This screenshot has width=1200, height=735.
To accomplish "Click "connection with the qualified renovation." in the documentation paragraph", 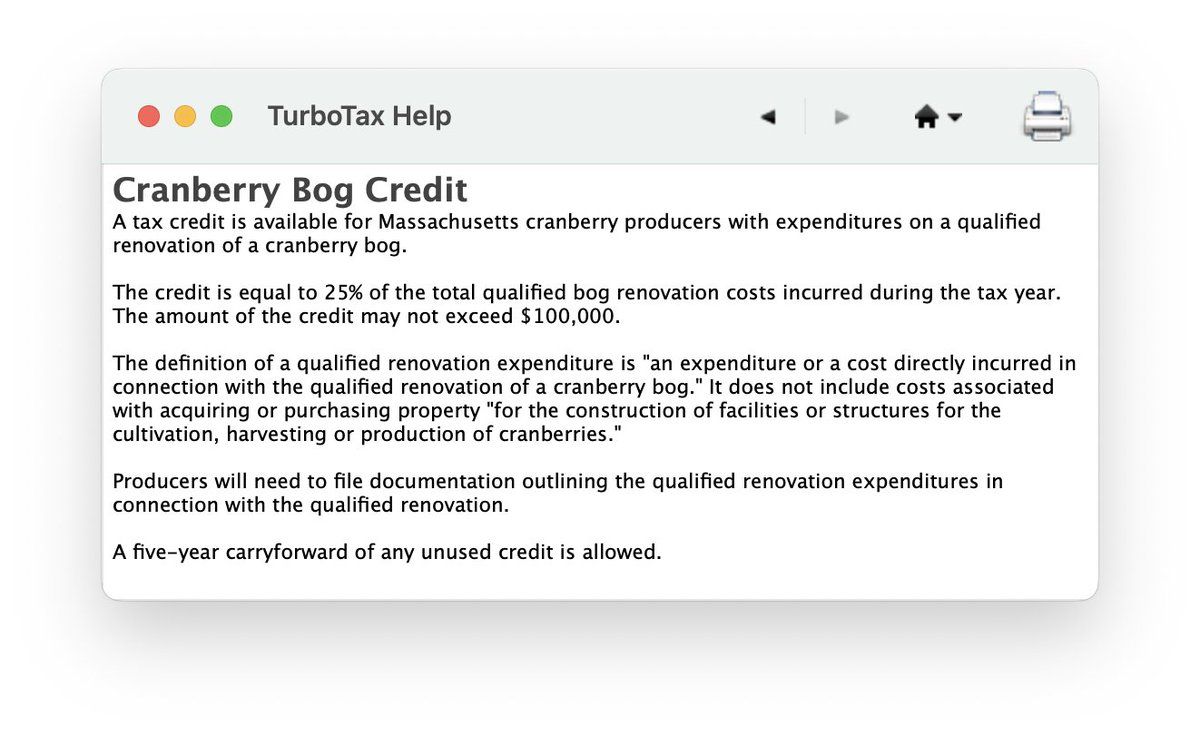I will [311, 505].
